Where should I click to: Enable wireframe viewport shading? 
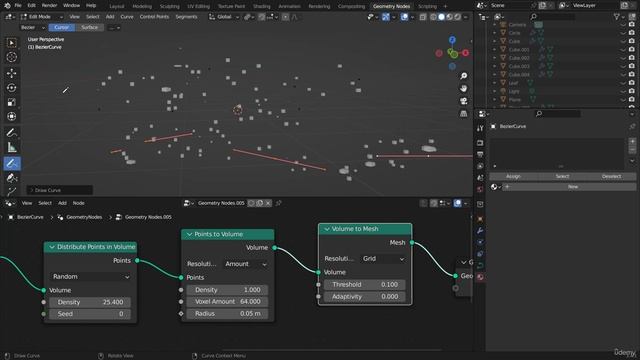pos(433,17)
